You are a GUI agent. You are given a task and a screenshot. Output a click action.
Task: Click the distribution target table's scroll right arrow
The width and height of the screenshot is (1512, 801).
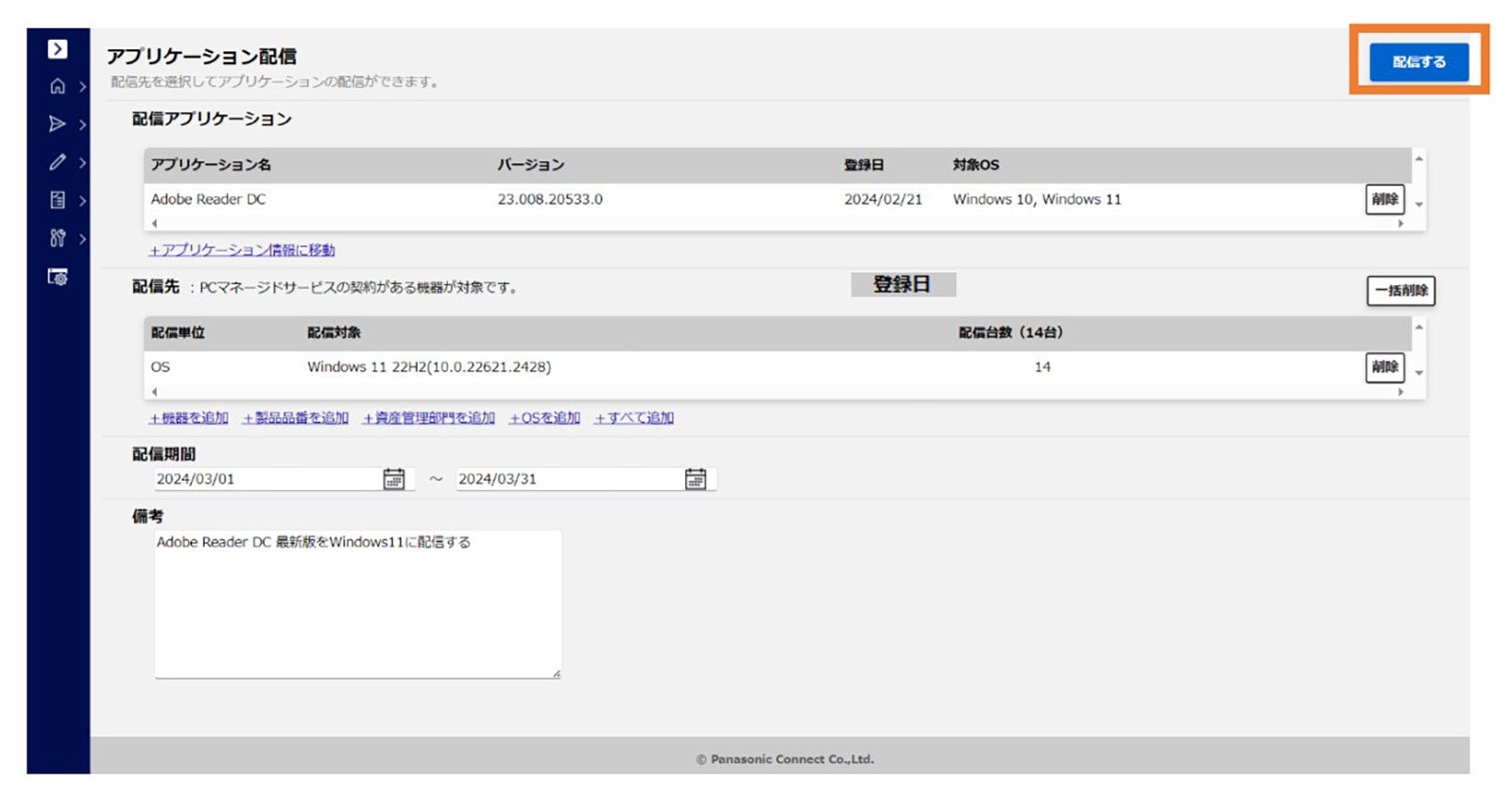(x=1400, y=391)
